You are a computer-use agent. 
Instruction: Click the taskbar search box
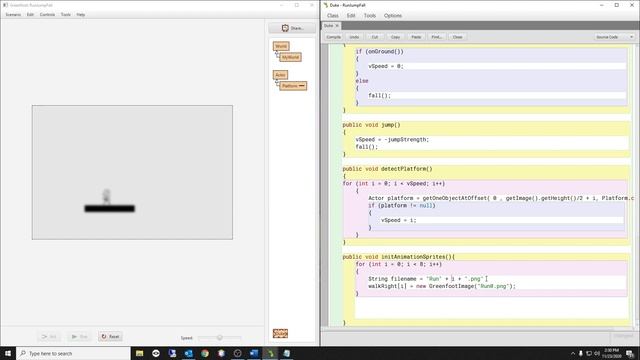pos(73,353)
